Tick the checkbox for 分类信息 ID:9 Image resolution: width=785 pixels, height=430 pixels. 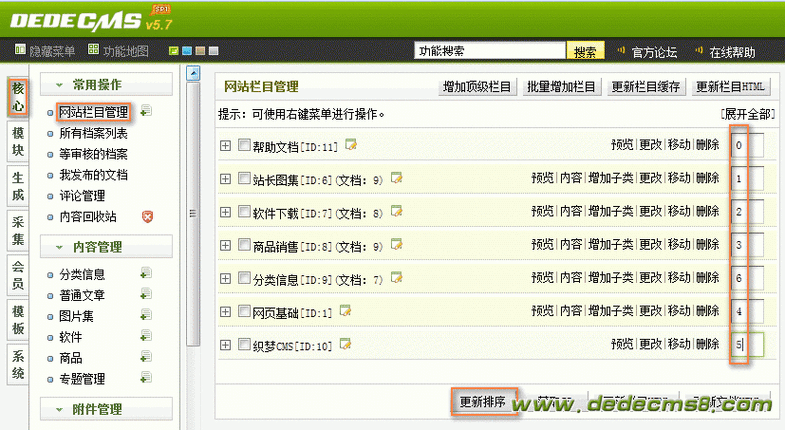point(244,278)
